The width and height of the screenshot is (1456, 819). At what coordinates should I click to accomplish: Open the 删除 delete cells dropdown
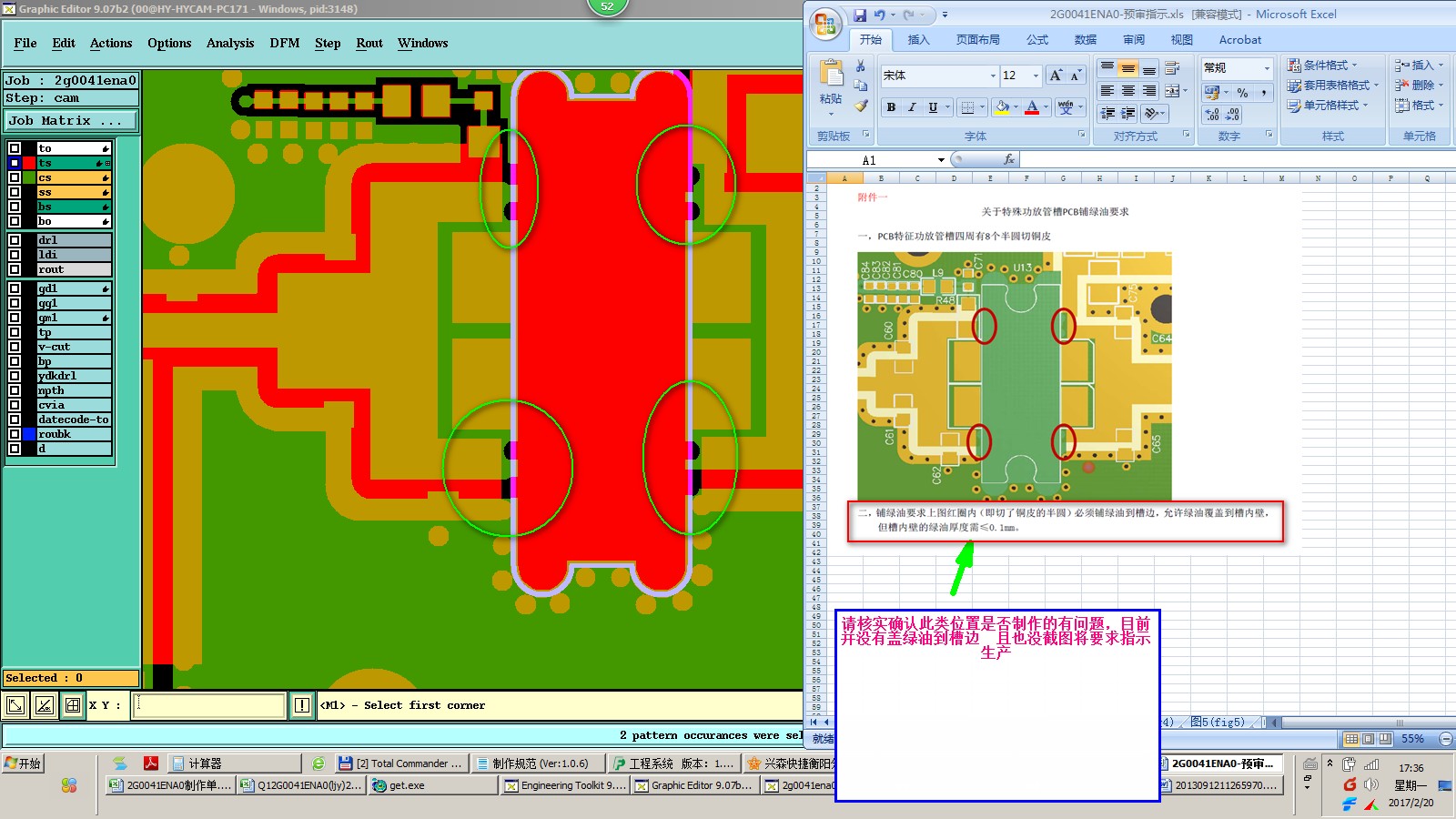pos(1419,86)
